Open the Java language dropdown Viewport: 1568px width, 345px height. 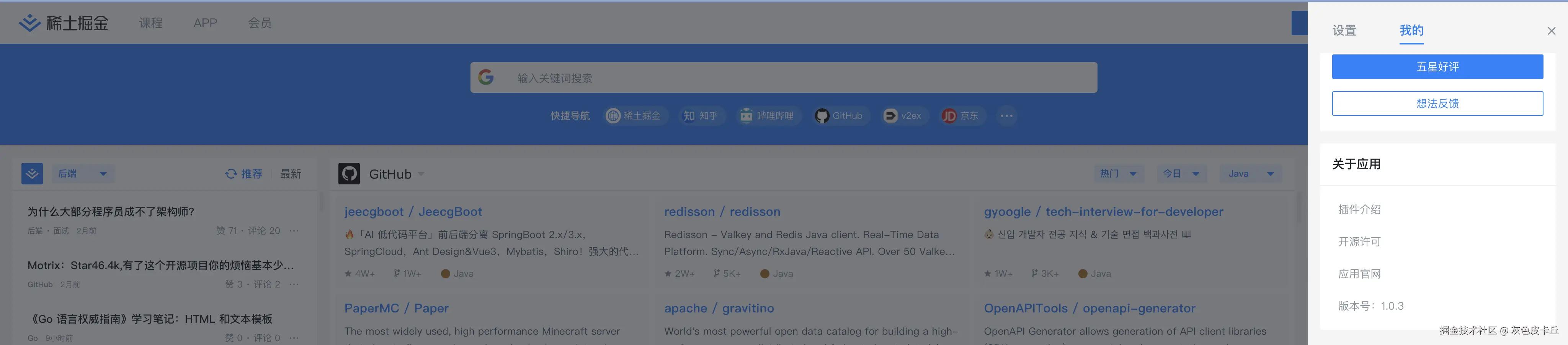tap(1249, 173)
